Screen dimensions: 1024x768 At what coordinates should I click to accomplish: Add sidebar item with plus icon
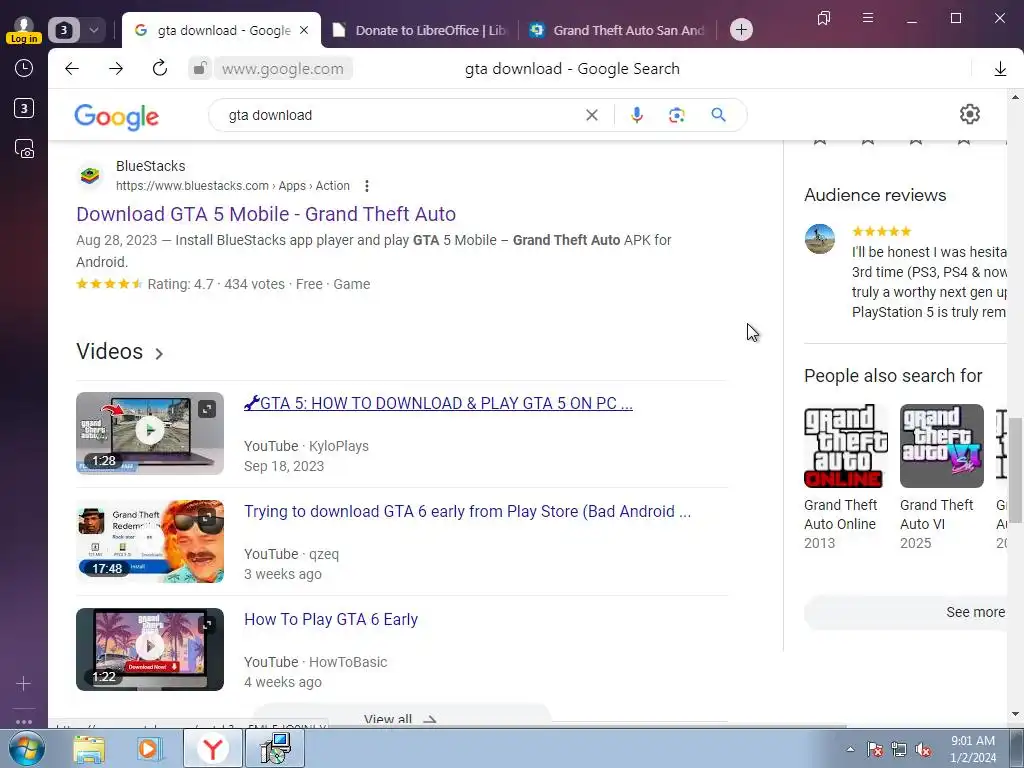[x=24, y=684]
